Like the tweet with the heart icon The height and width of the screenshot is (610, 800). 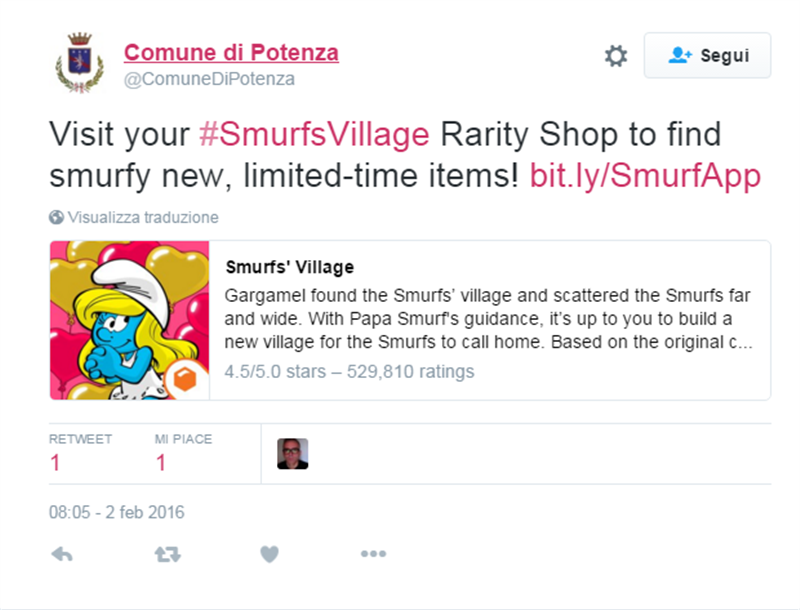[269, 554]
